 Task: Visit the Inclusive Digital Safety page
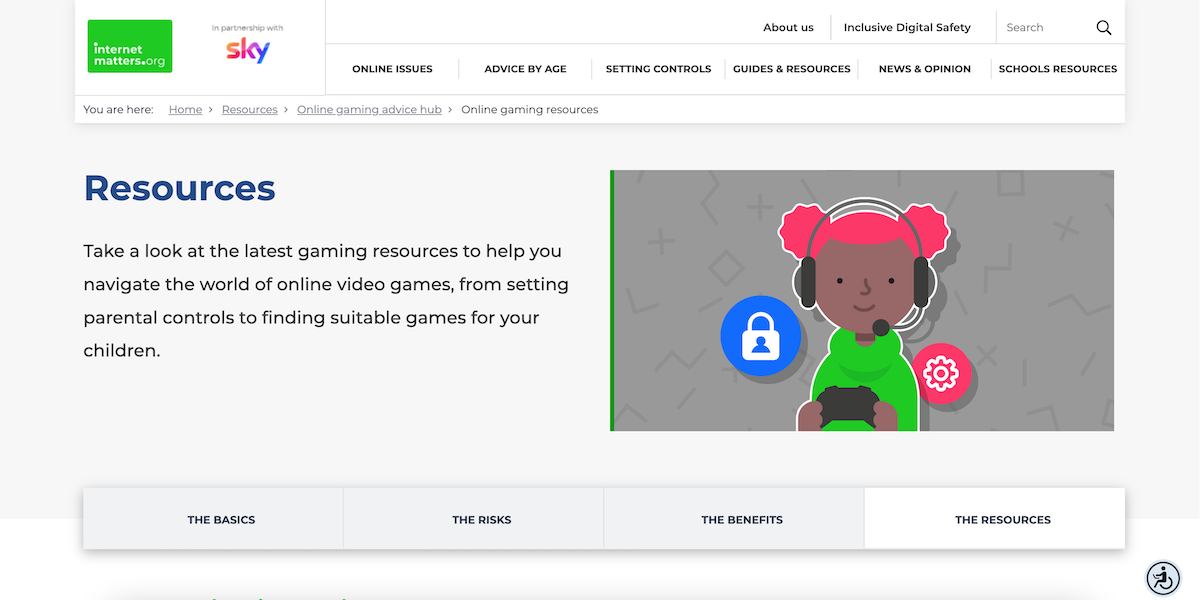click(906, 27)
